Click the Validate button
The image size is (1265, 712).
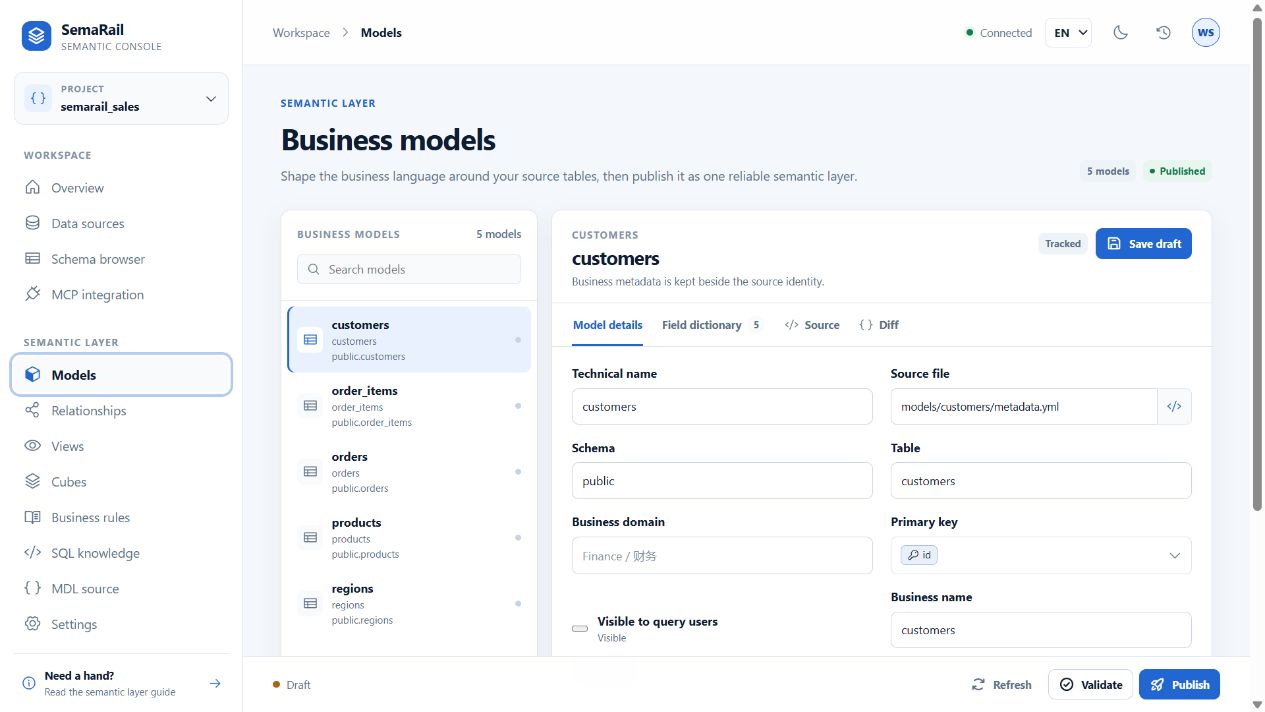tap(1090, 685)
